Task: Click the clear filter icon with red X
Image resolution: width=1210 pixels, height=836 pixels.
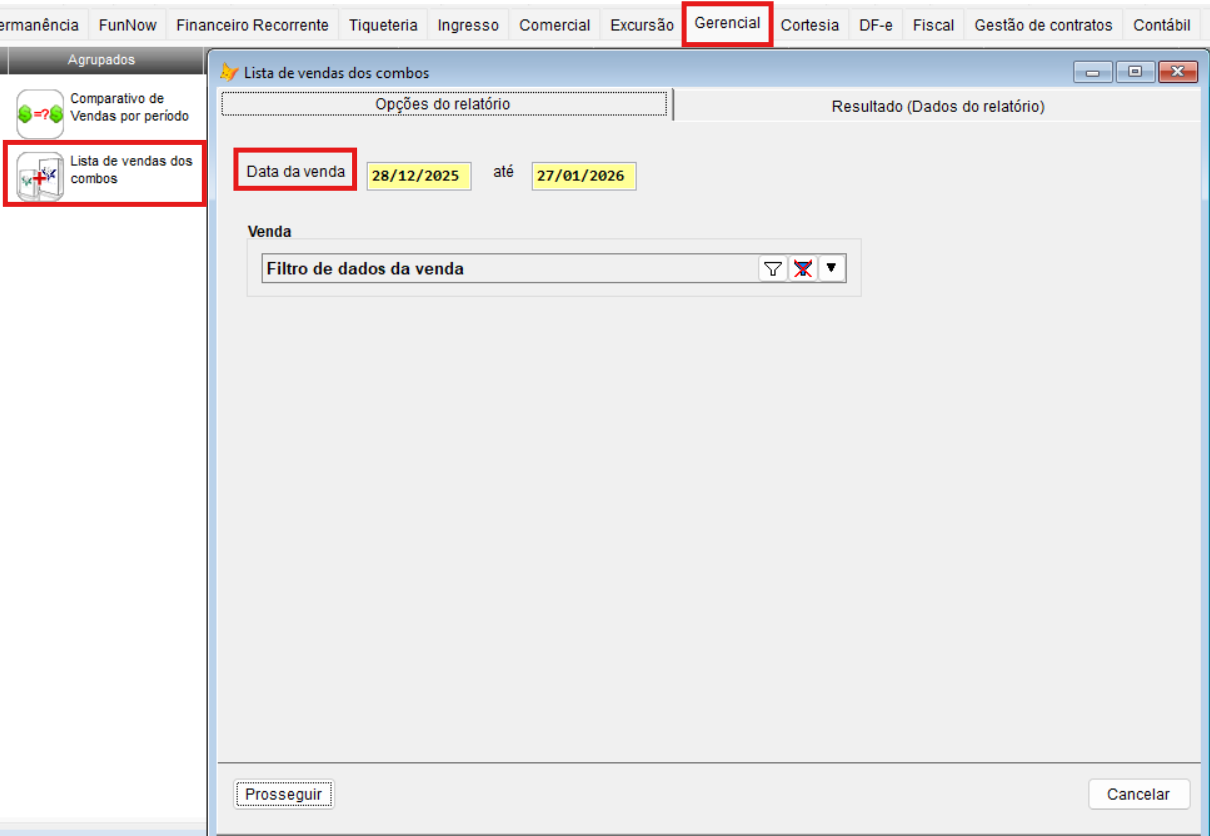Action: coord(802,268)
